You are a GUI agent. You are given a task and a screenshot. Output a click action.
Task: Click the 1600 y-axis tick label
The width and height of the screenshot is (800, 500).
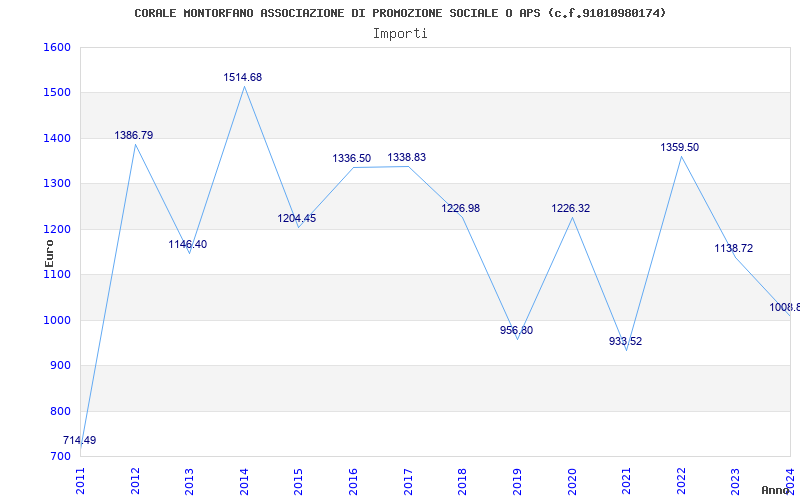tap(57, 47)
